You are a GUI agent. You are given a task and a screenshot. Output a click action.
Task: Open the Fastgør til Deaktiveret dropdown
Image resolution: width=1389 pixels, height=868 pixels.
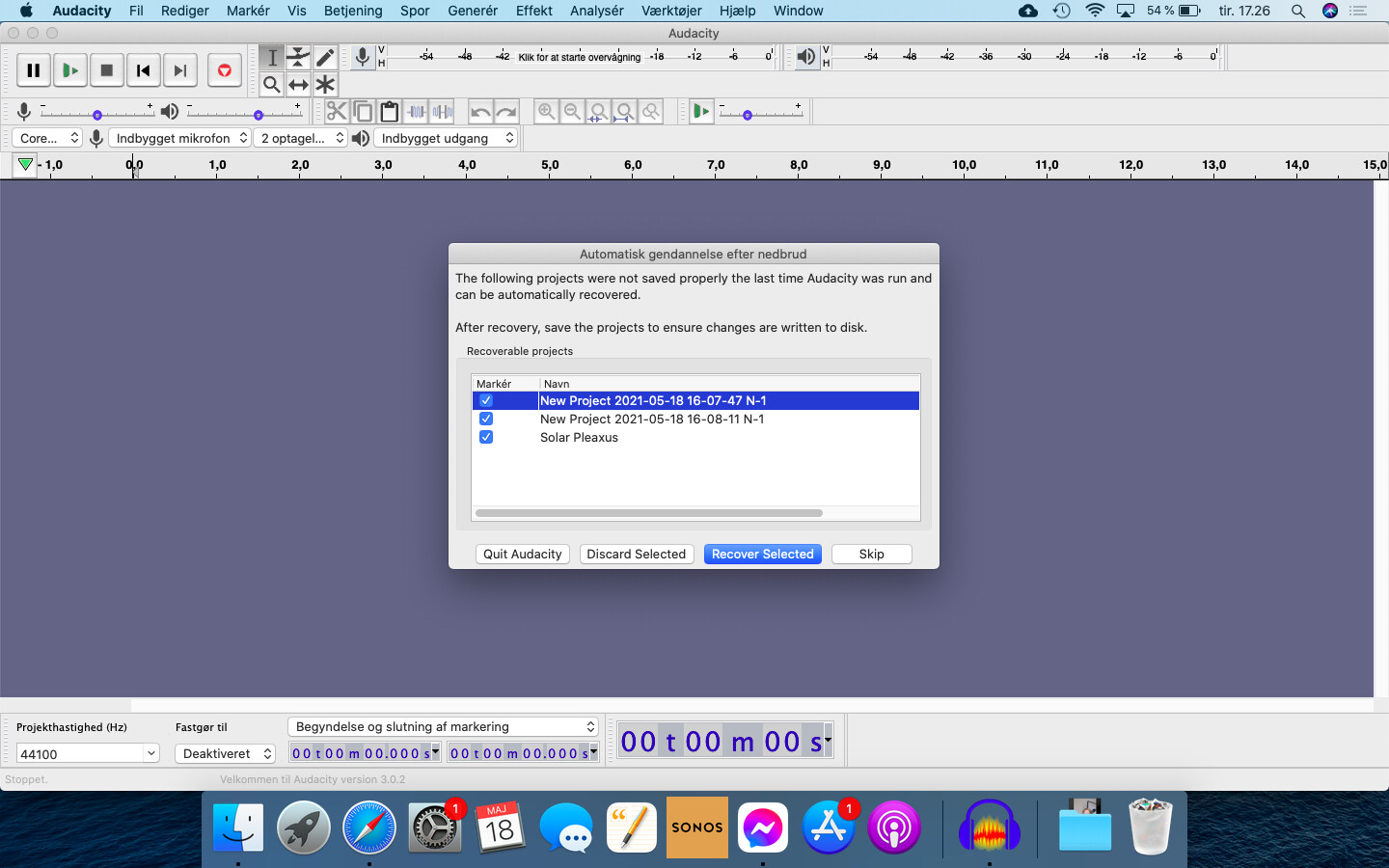click(227, 753)
